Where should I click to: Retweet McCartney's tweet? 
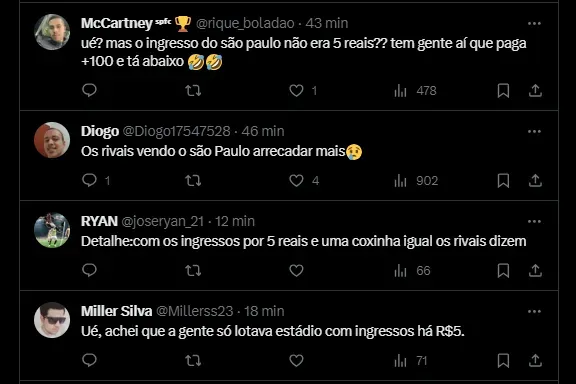[x=193, y=90]
